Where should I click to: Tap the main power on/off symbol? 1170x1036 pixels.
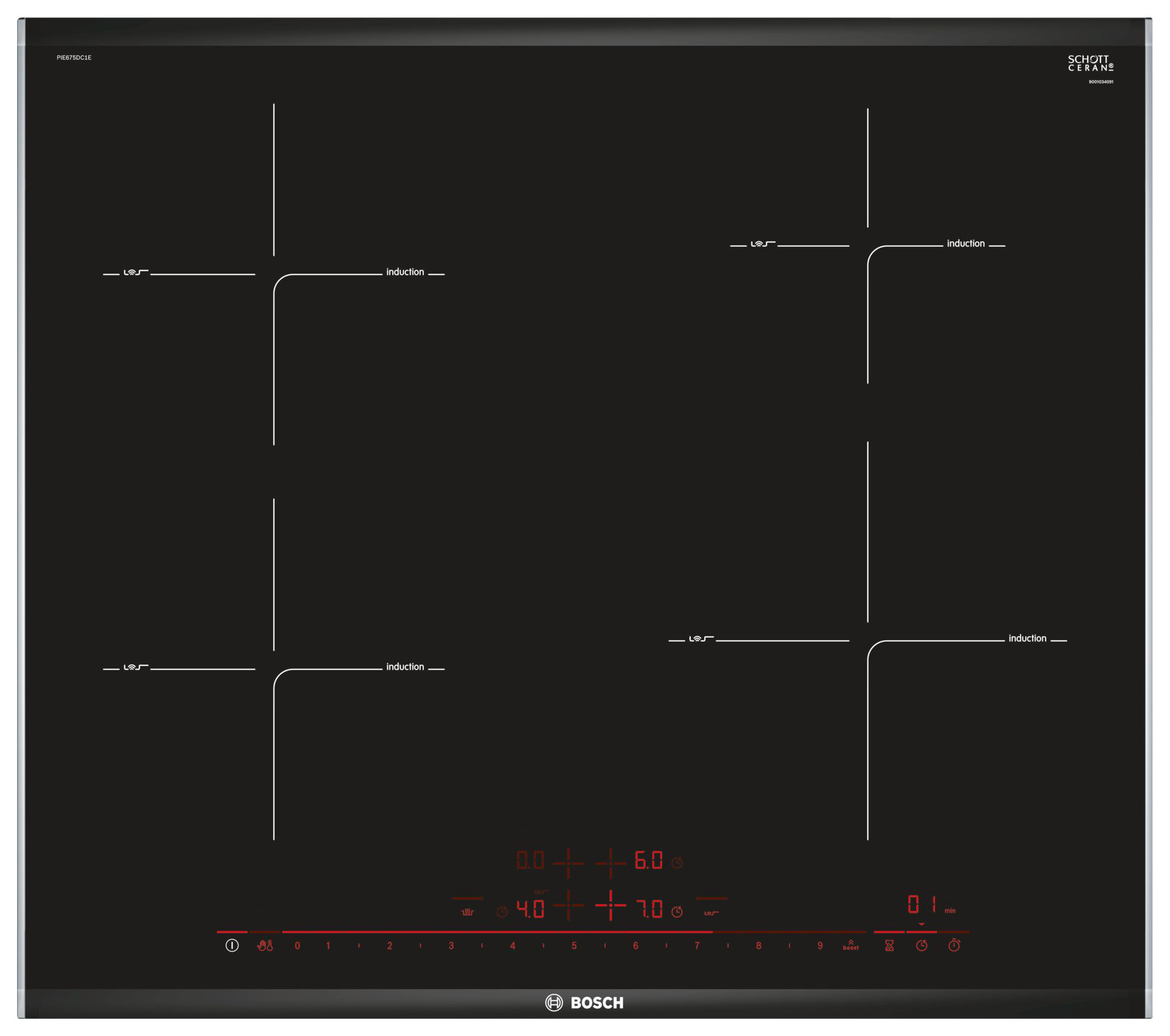232,946
